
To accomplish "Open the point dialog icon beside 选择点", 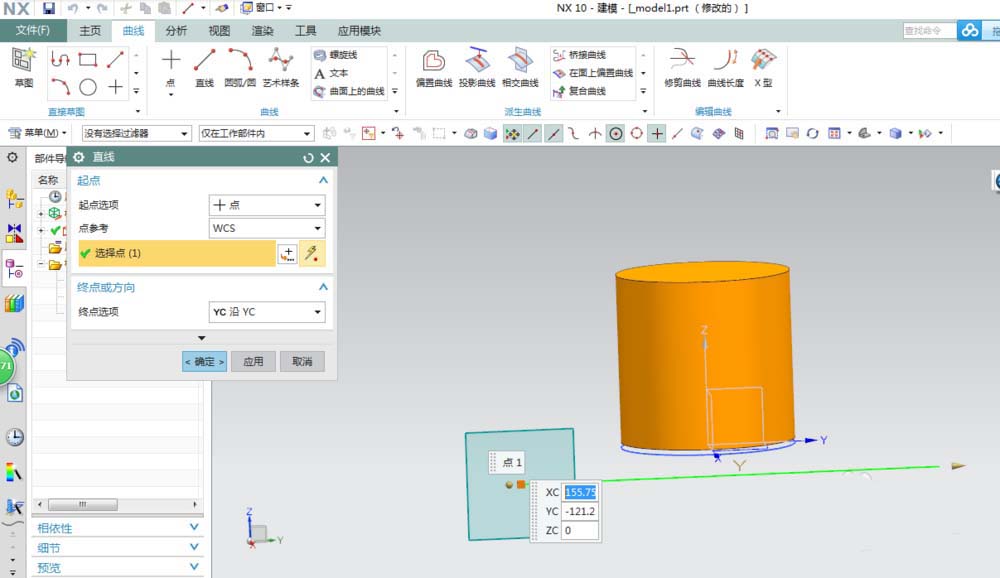I will coord(287,254).
